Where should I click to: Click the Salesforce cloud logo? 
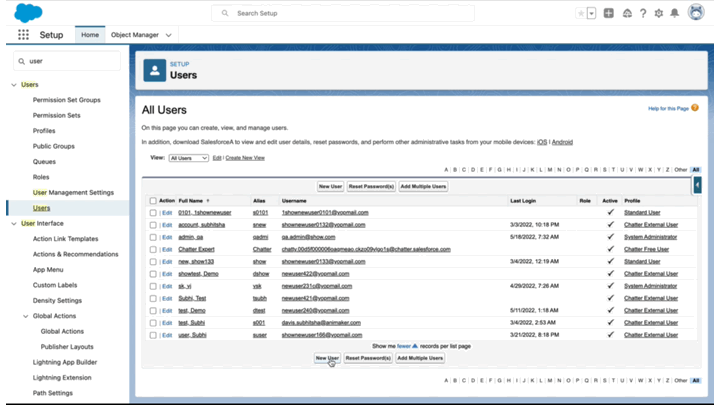(28, 13)
